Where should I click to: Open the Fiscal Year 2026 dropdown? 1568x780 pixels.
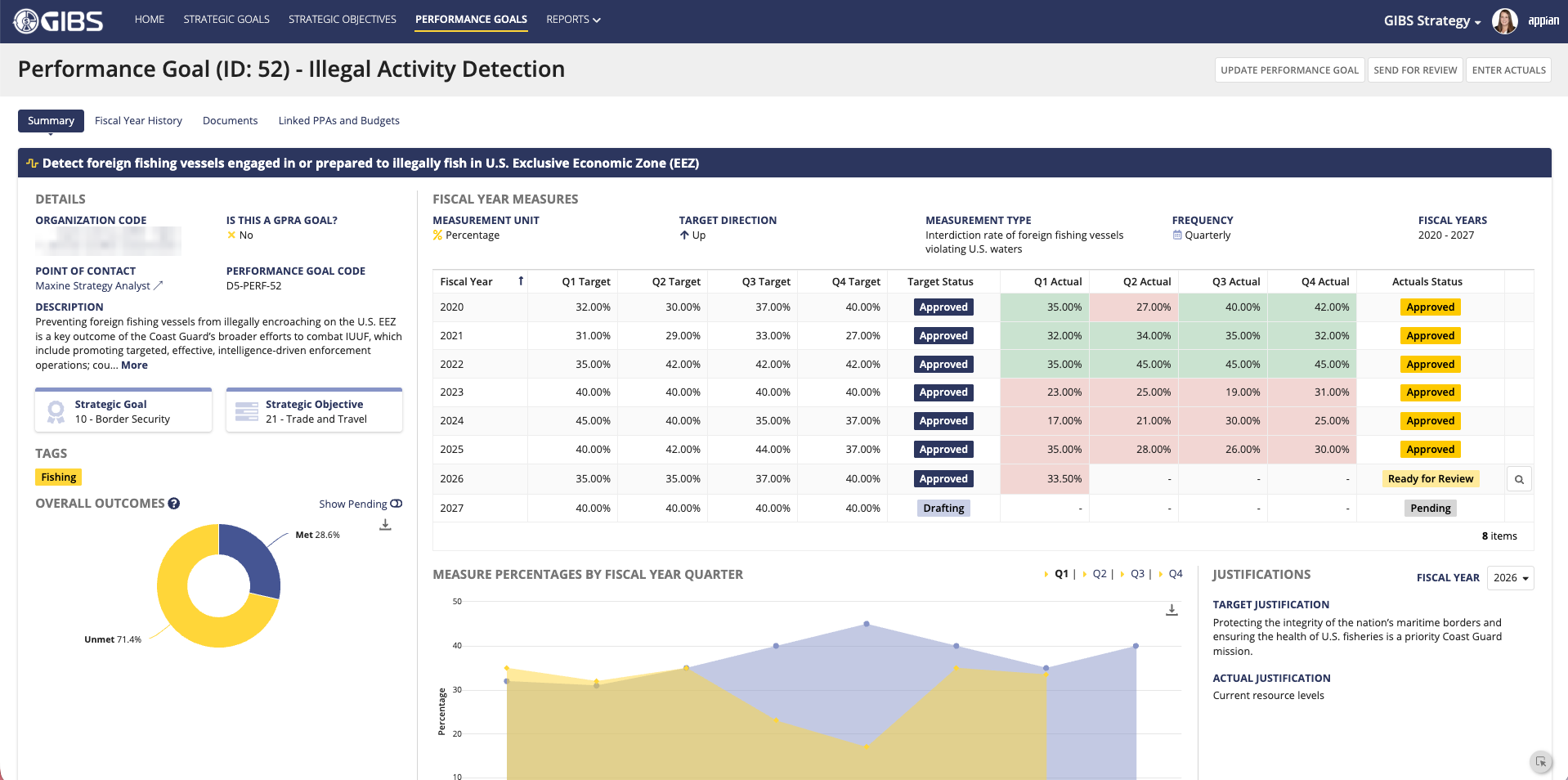click(x=1510, y=578)
